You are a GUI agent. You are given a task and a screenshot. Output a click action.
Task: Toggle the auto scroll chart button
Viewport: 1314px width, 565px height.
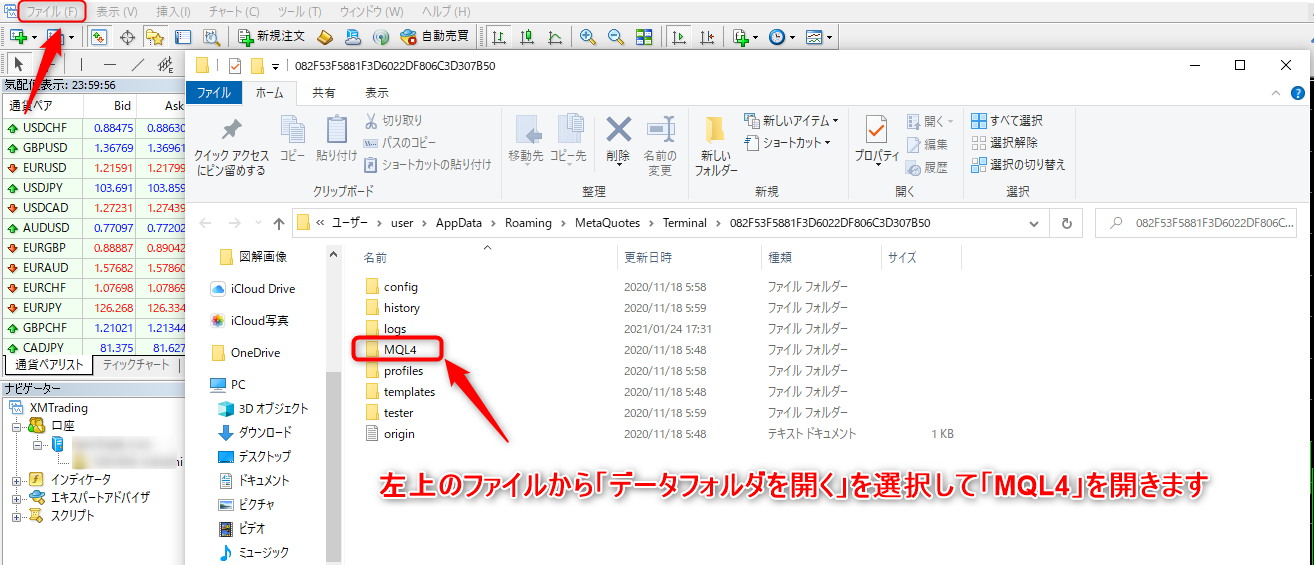point(679,37)
